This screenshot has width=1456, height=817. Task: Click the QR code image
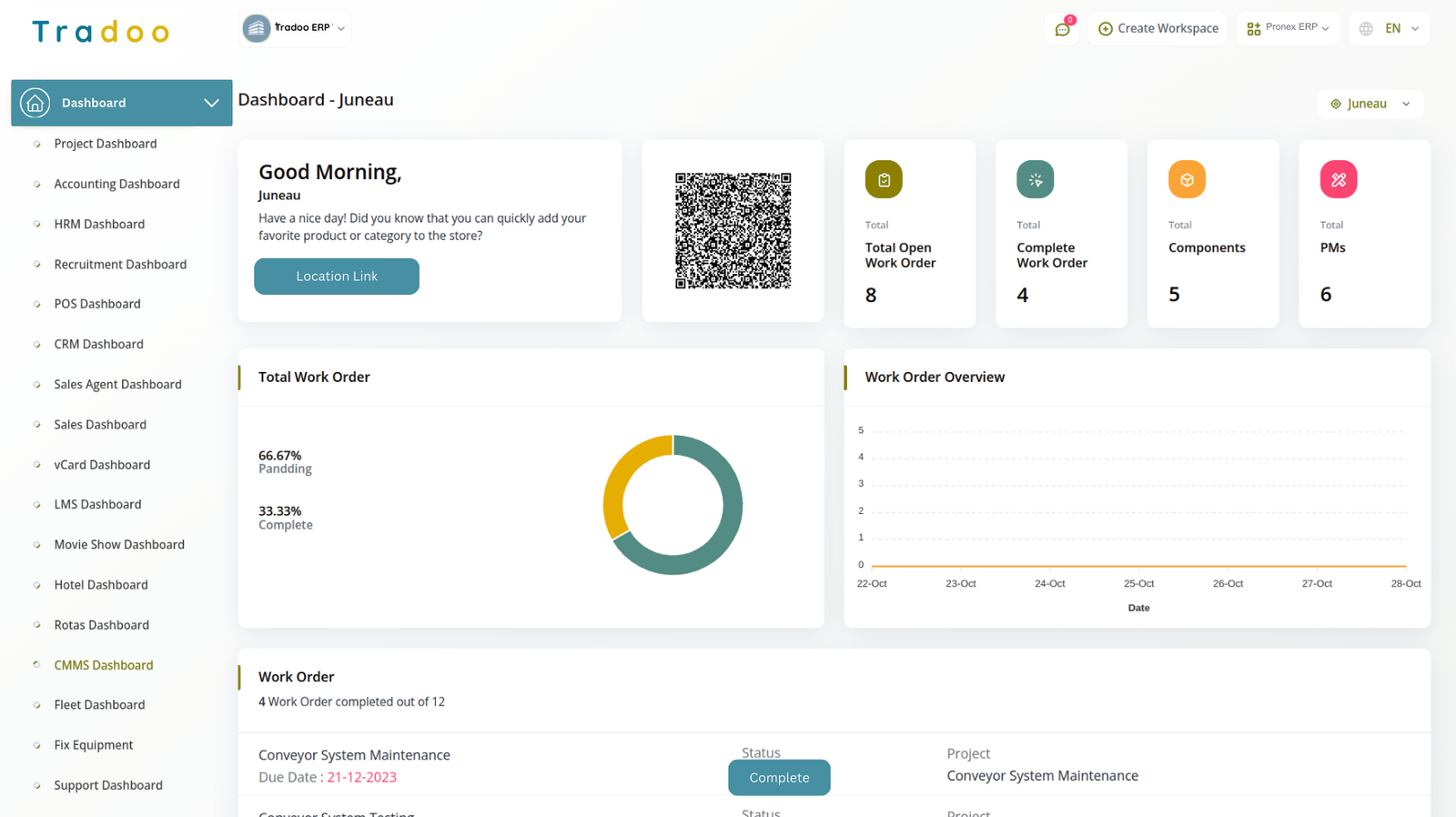pyautogui.click(x=733, y=231)
